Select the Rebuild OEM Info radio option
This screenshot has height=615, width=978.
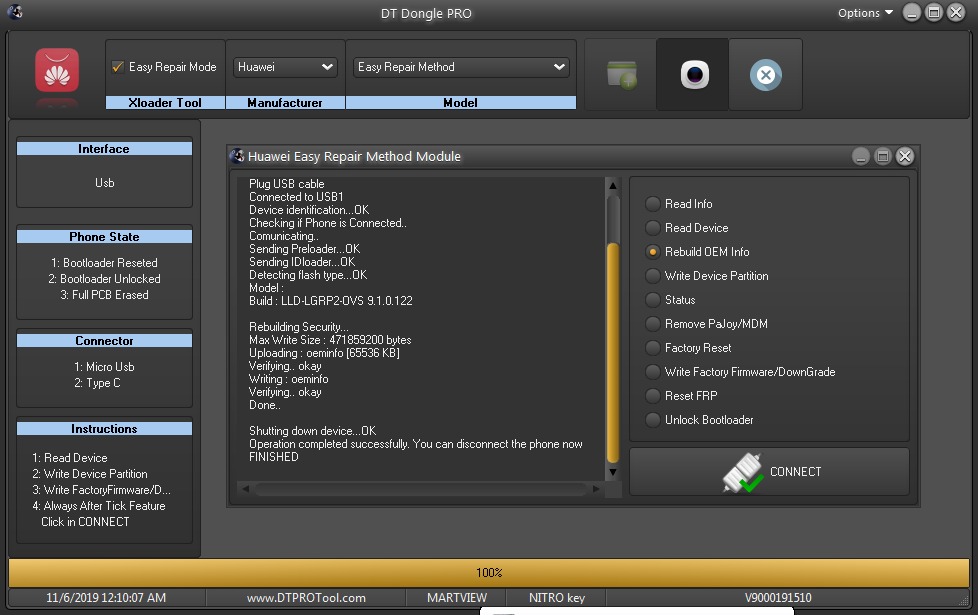click(652, 252)
